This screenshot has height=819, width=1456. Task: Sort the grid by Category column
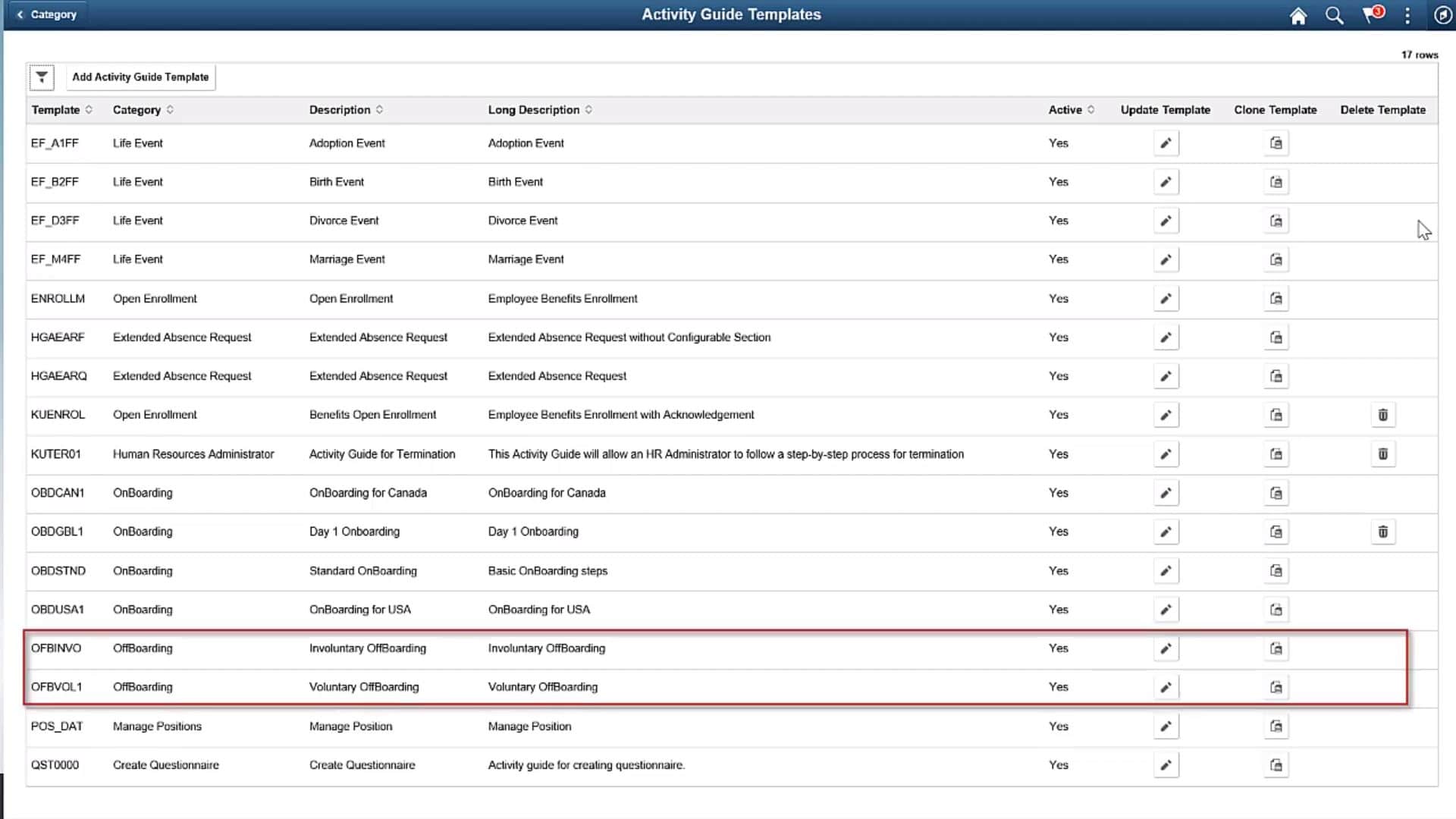pyautogui.click(x=168, y=109)
